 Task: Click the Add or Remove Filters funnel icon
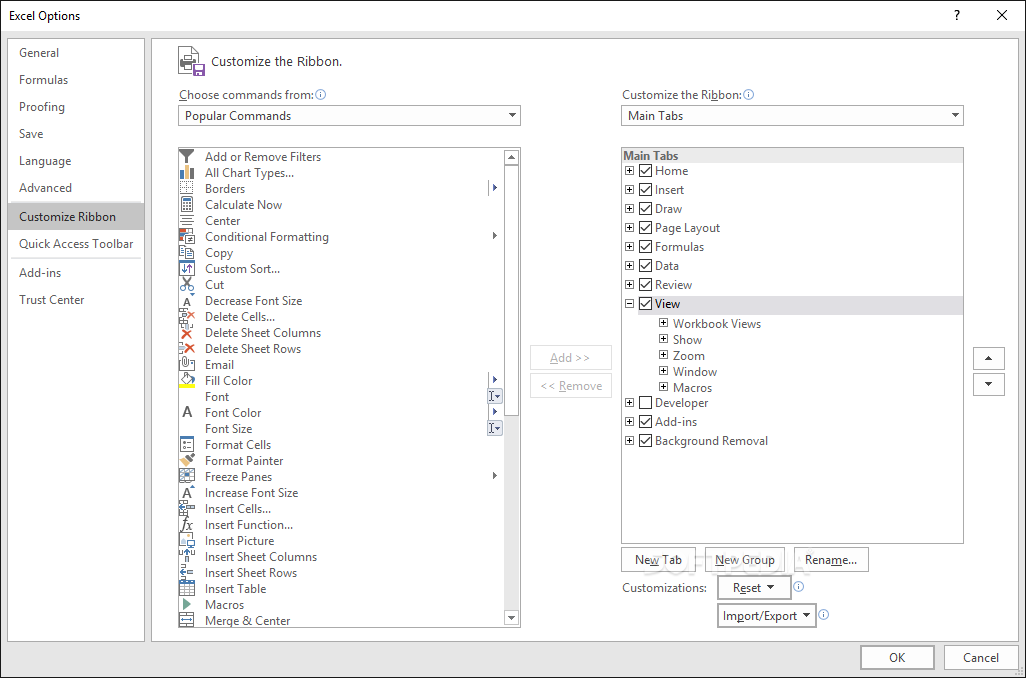[186, 156]
